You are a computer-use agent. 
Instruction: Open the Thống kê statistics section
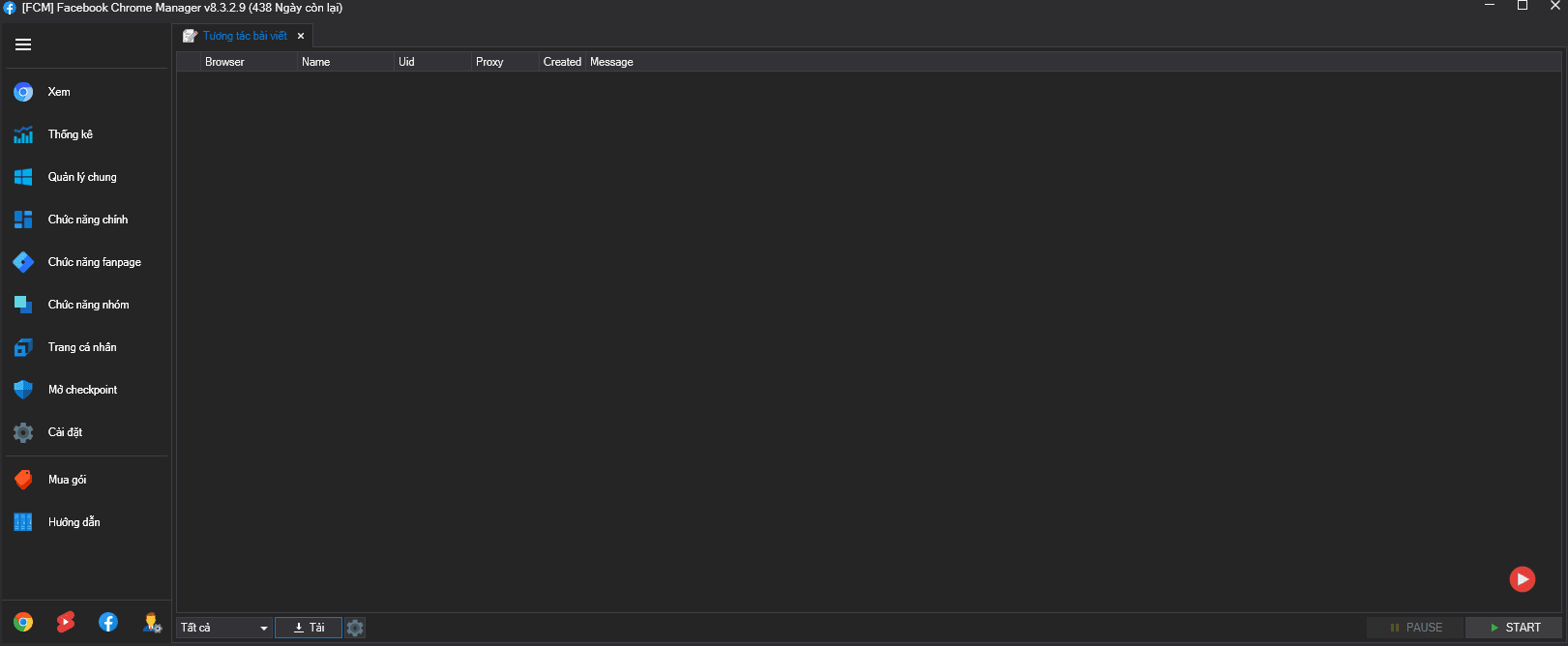pos(70,134)
